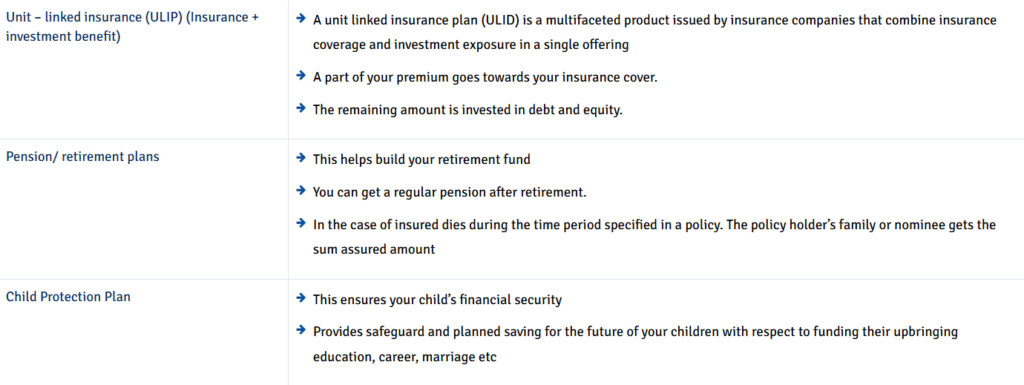Click text 'This helps build your retirement fund'
1024x385 pixels.
coord(422,159)
